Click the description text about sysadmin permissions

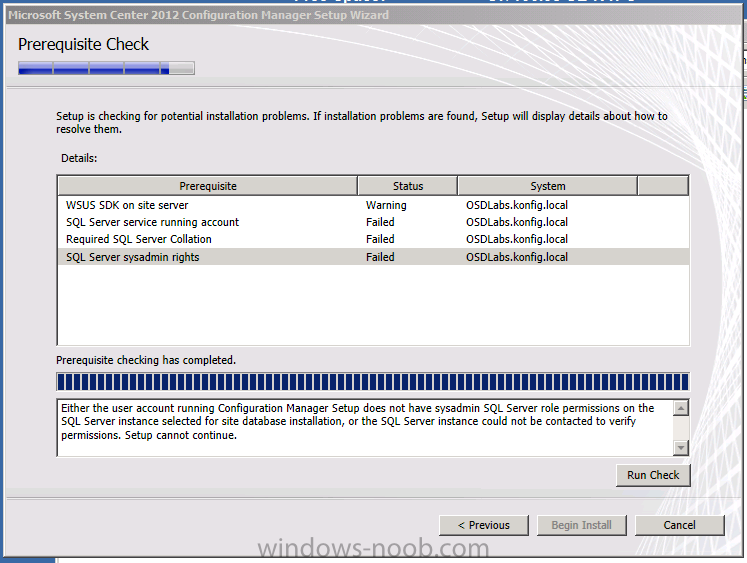pyautogui.click(x=357, y=422)
